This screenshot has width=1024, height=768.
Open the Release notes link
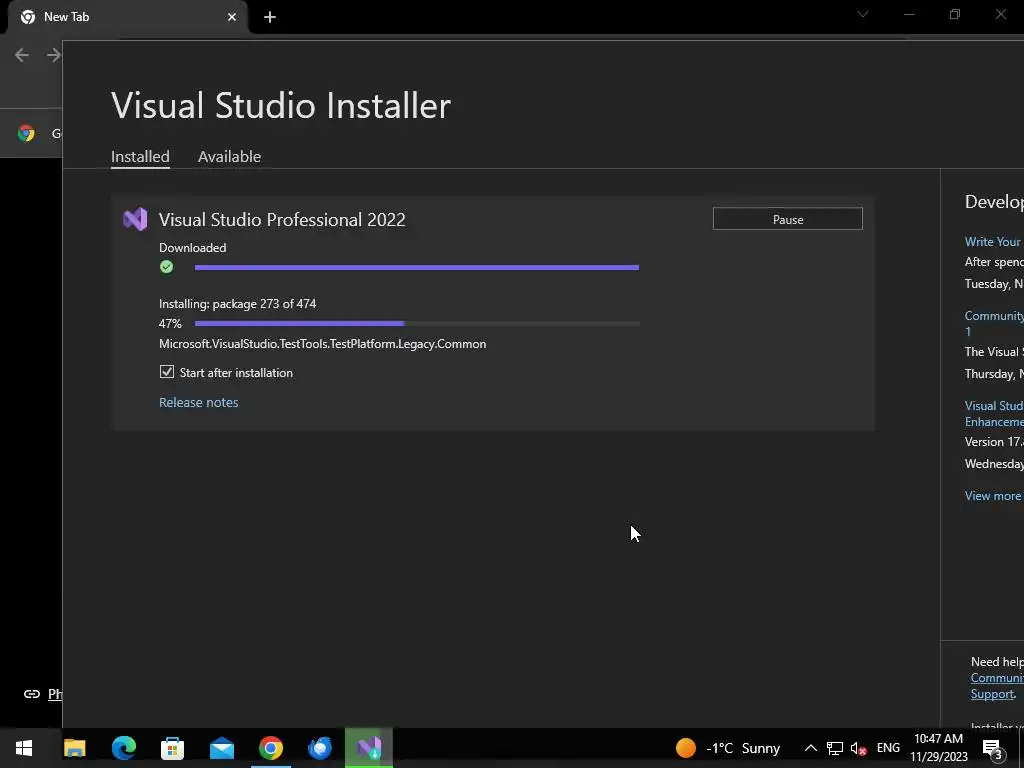(x=199, y=402)
